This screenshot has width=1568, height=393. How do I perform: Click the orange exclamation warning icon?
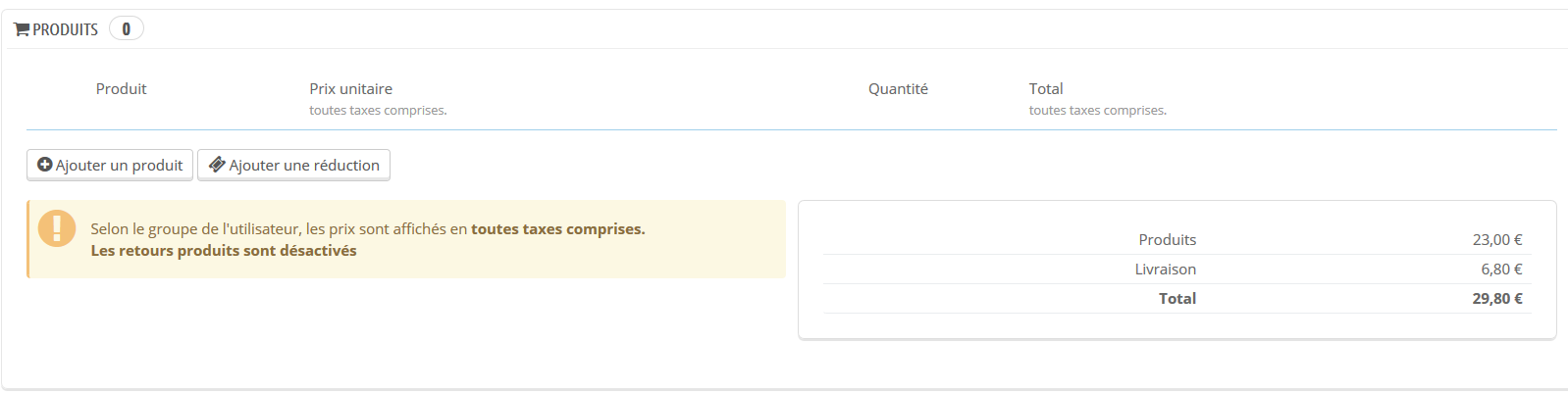point(57,228)
